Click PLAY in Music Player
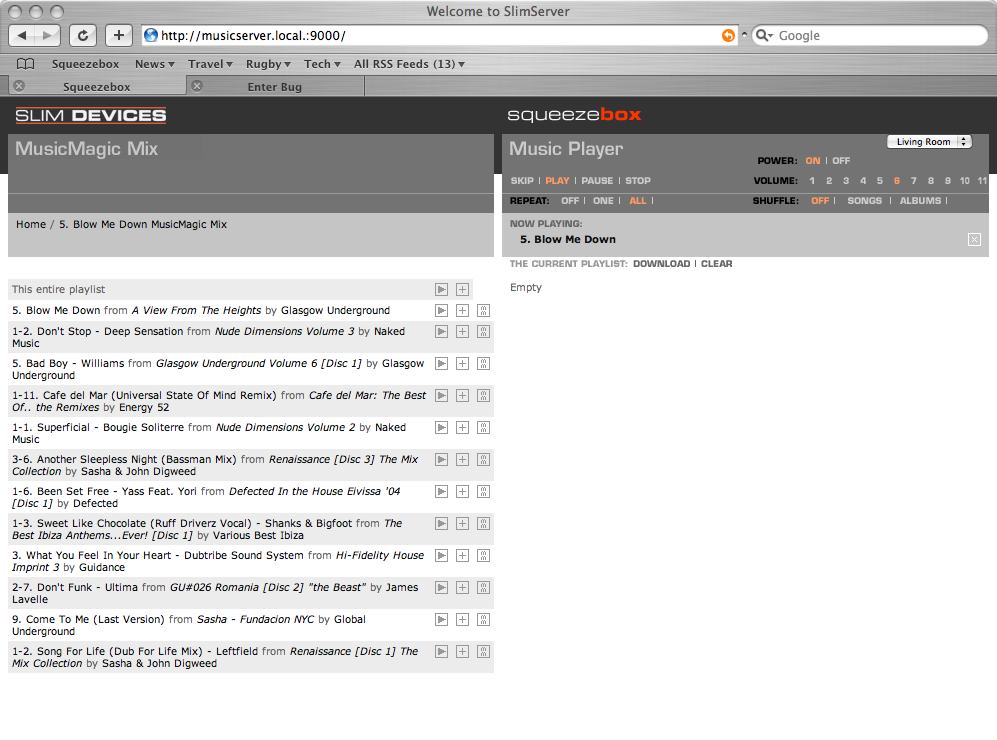997x740 pixels. [557, 181]
